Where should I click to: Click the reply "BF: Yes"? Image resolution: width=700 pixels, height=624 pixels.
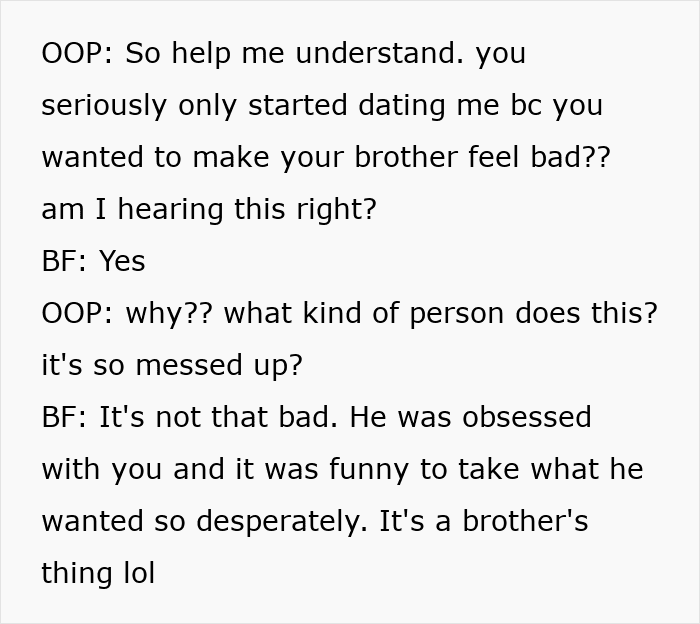(93, 261)
